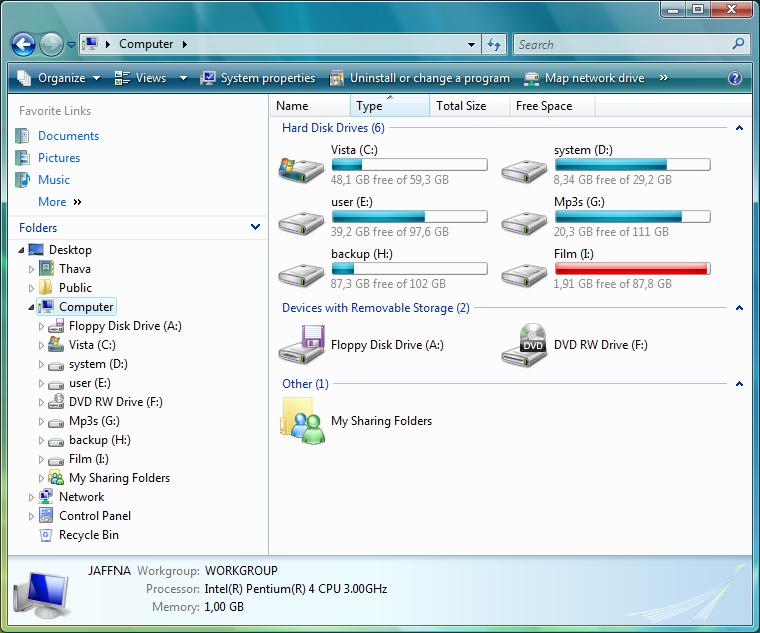Image resolution: width=760 pixels, height=633 pixels.
Task: Click the computer icon in address bar
Action: click(90, 44)
